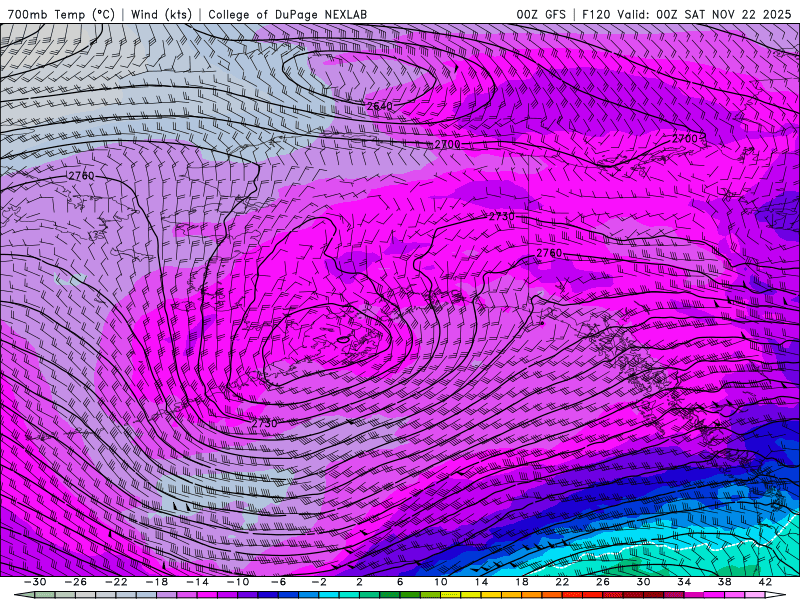Click the 42 temperature scale label

pos(765,582)
